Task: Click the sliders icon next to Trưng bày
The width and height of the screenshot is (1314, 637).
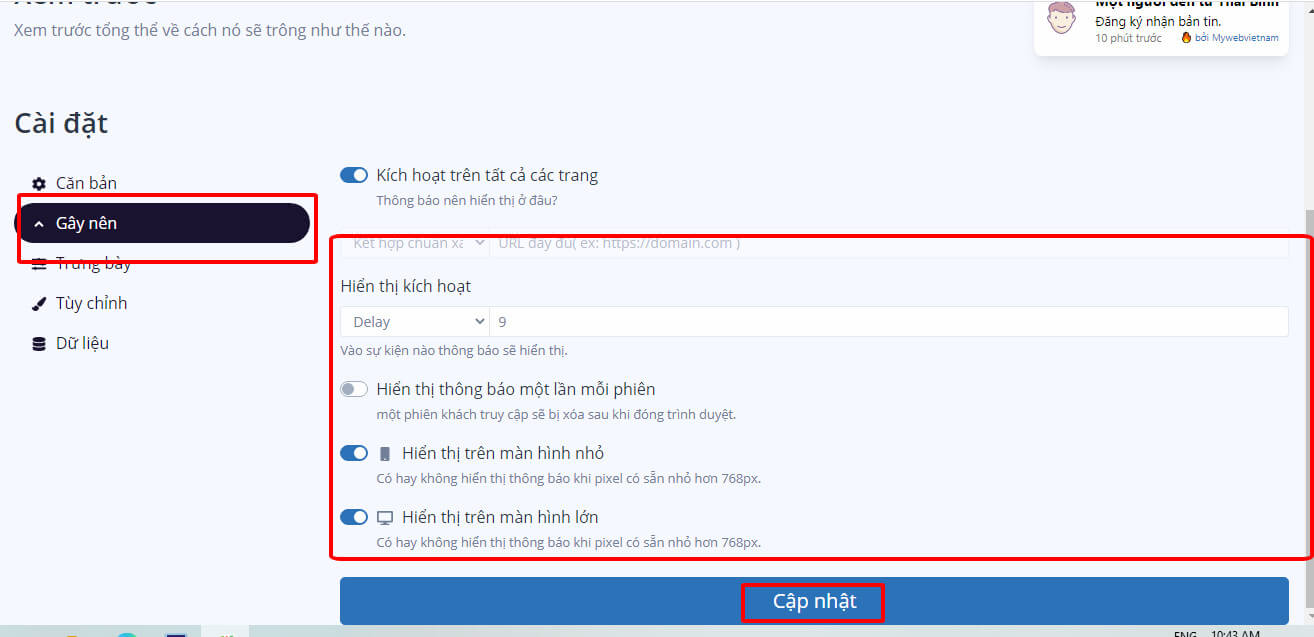Action: (39, 264)
